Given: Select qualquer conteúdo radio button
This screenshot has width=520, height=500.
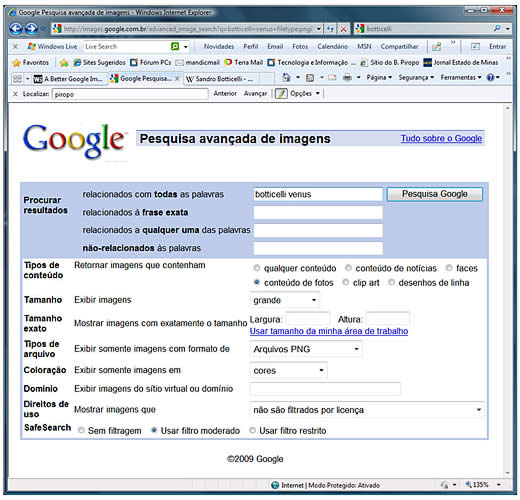Looking at the screenshot, I should [x=256, y=268].
